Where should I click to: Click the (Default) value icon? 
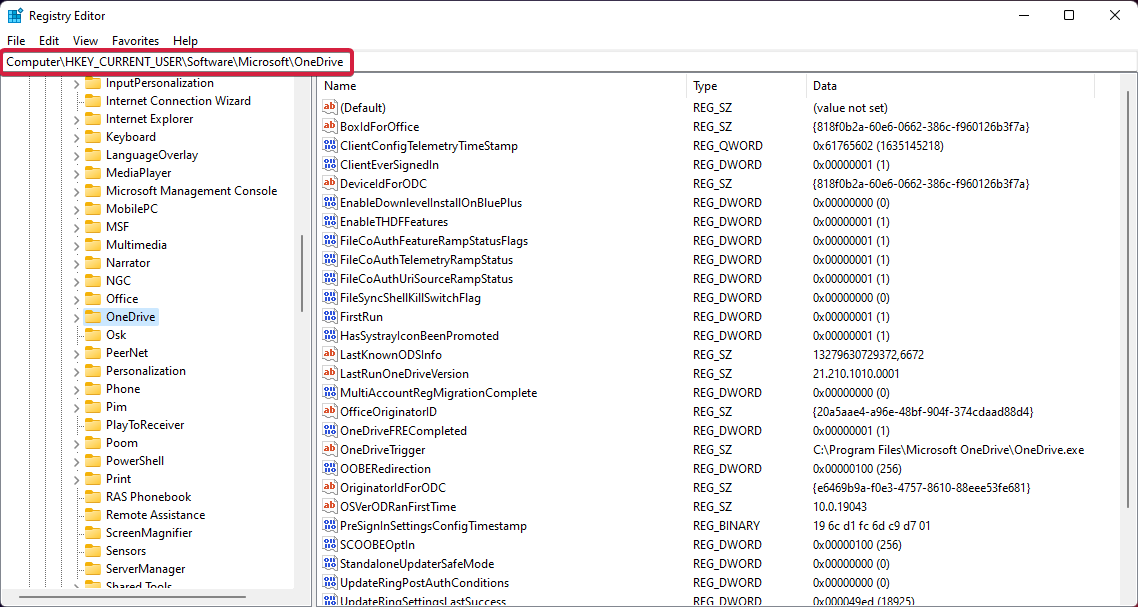(330, 107)
